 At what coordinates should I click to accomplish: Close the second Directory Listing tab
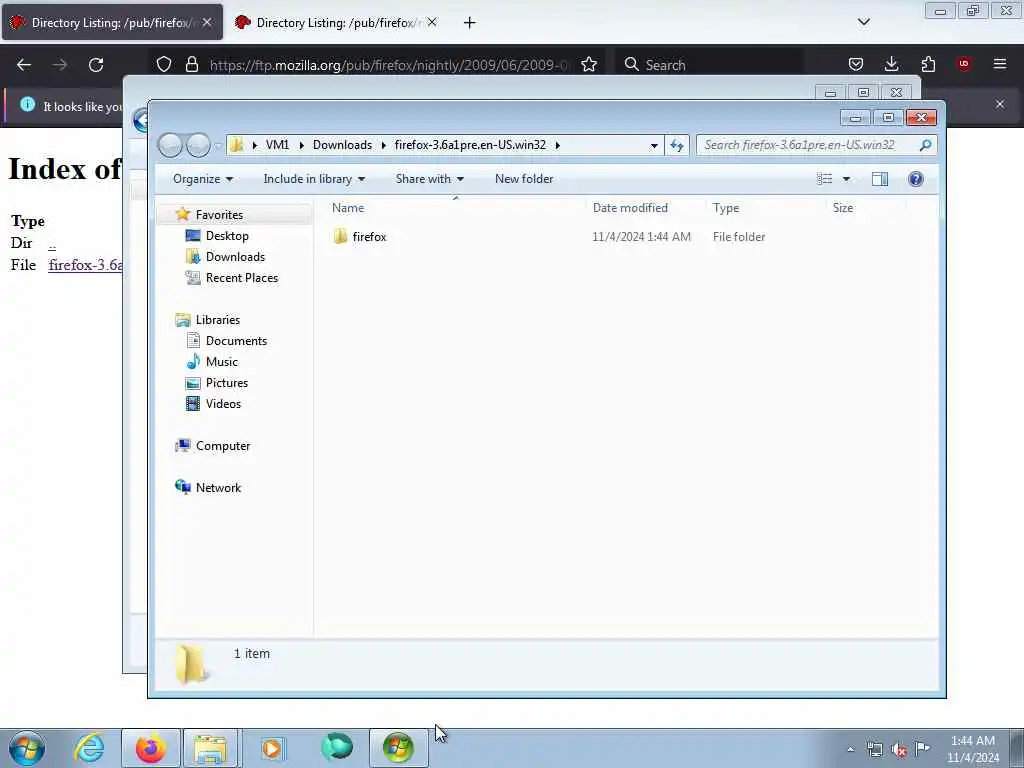pyautogui.click(x=432, y=22)
